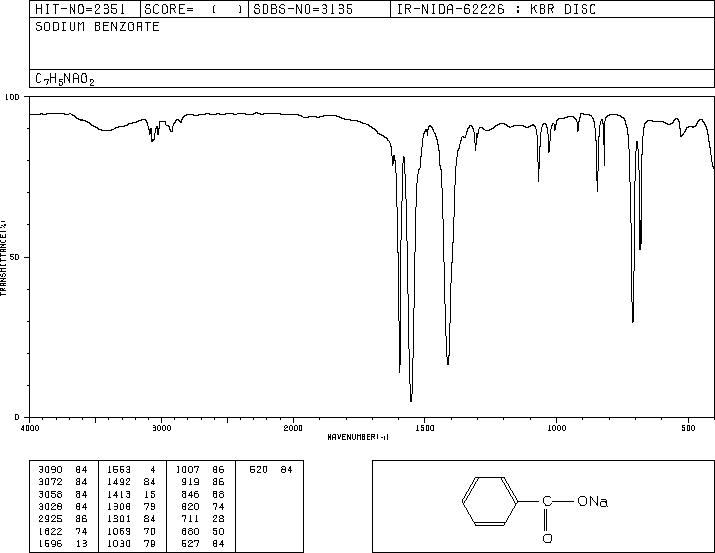Image resolution: width=715 pixels, height=553 pixels.
Task: Click the C7H5NAO2 molecular formula
Action: coord(65,79)
